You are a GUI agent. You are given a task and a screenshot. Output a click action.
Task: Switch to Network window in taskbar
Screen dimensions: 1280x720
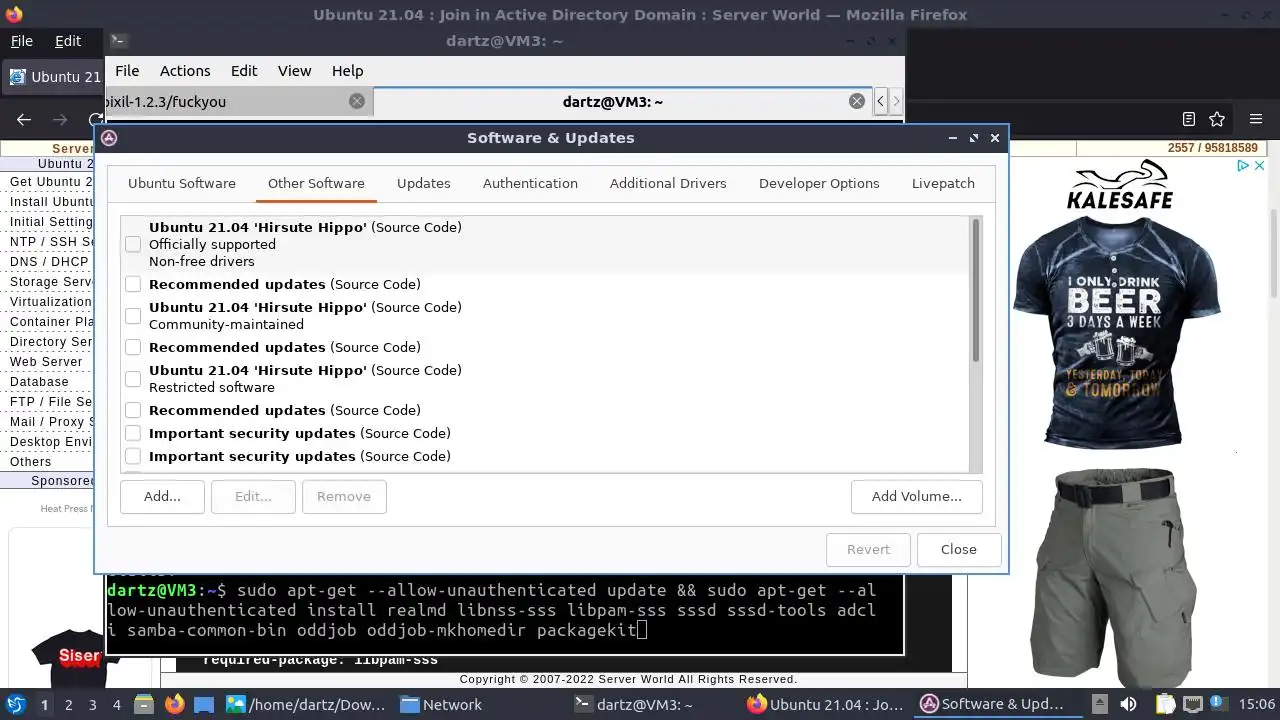(x=442, y=704)
